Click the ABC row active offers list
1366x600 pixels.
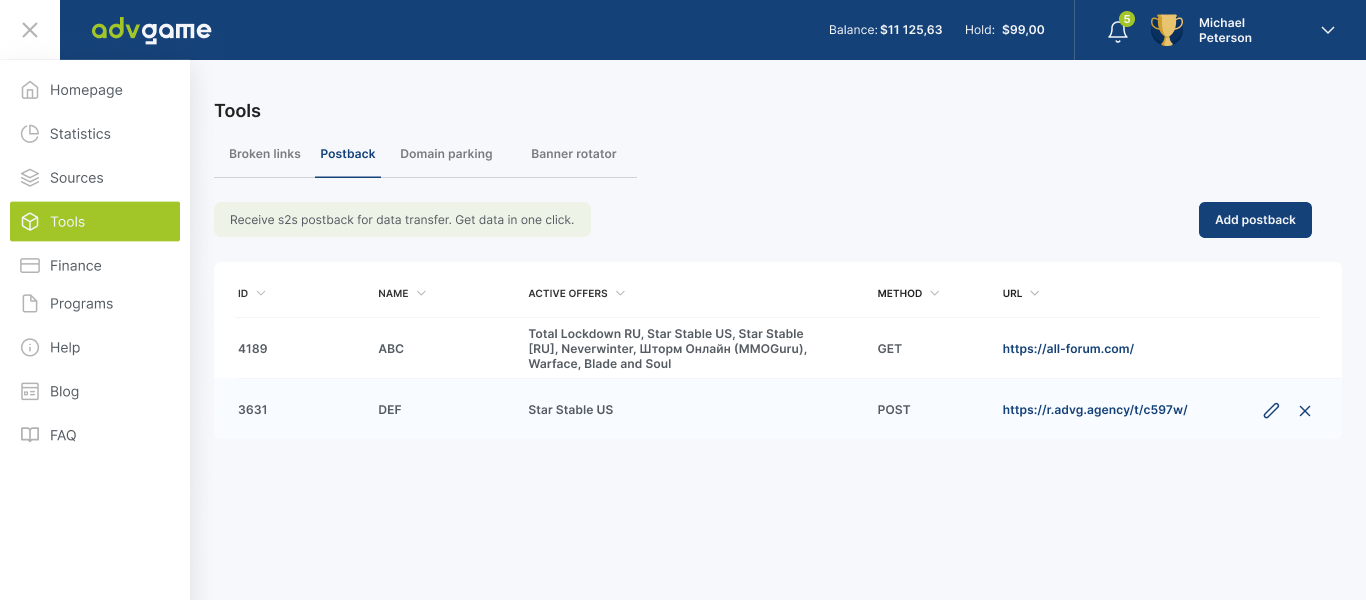[668, 349]
